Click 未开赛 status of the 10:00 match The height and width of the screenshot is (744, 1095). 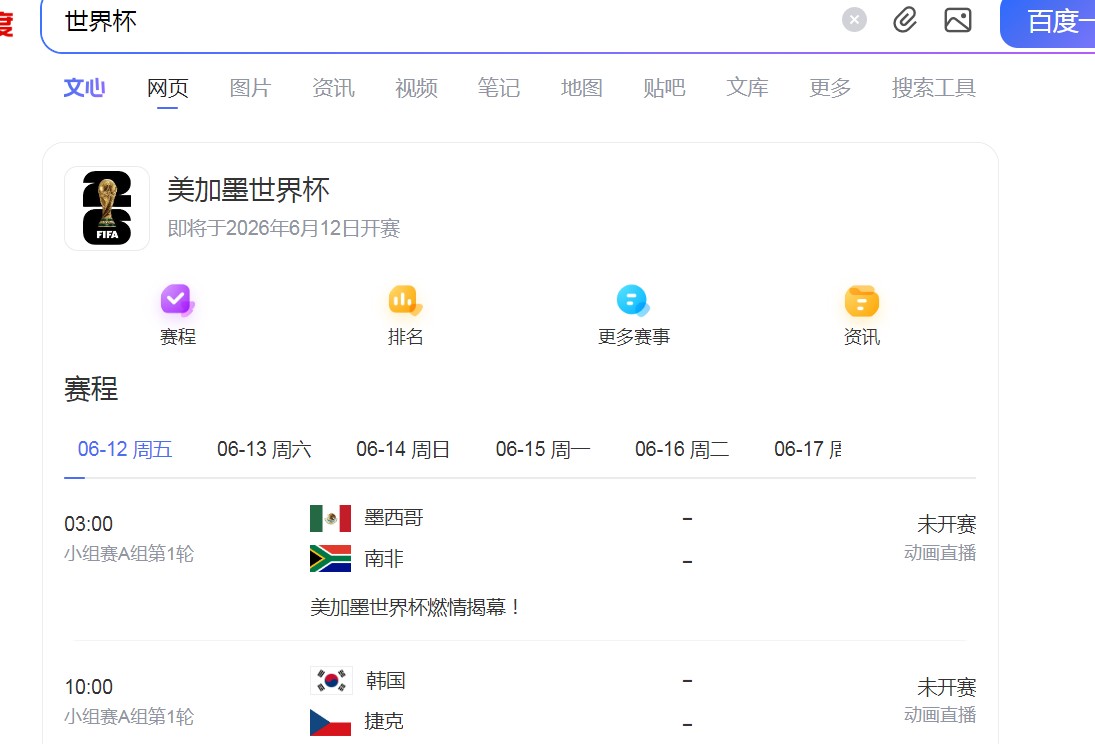(x=946, y=687)
